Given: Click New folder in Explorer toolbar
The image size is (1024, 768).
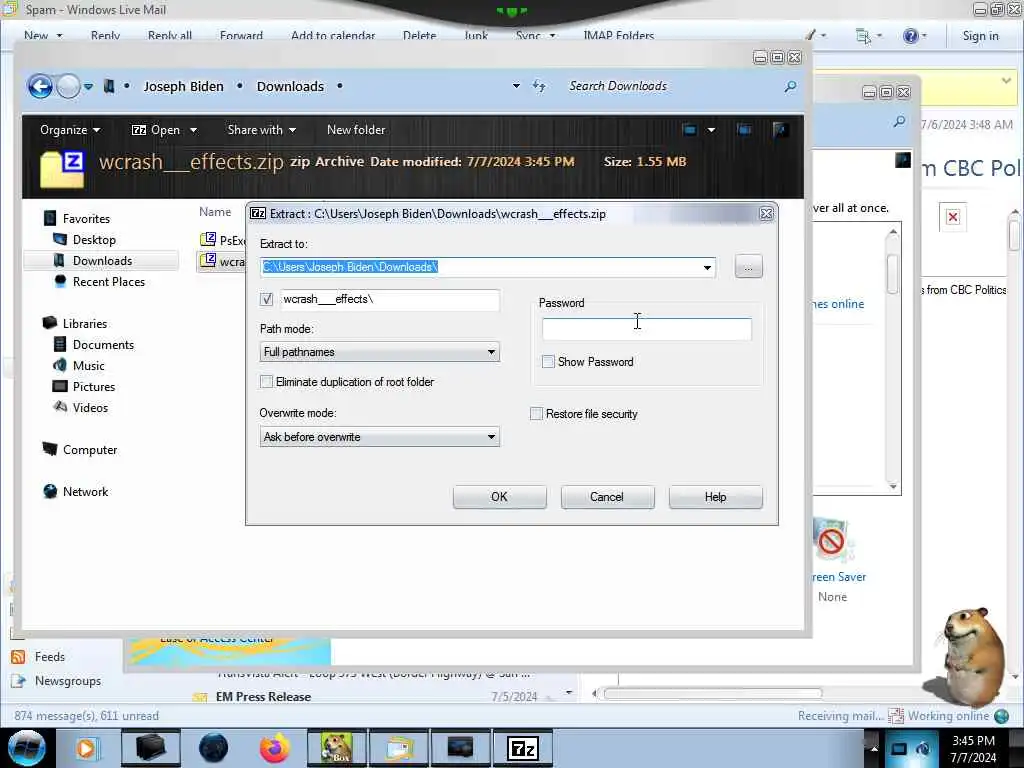Looking at the screenshot, I should [356, 130].
